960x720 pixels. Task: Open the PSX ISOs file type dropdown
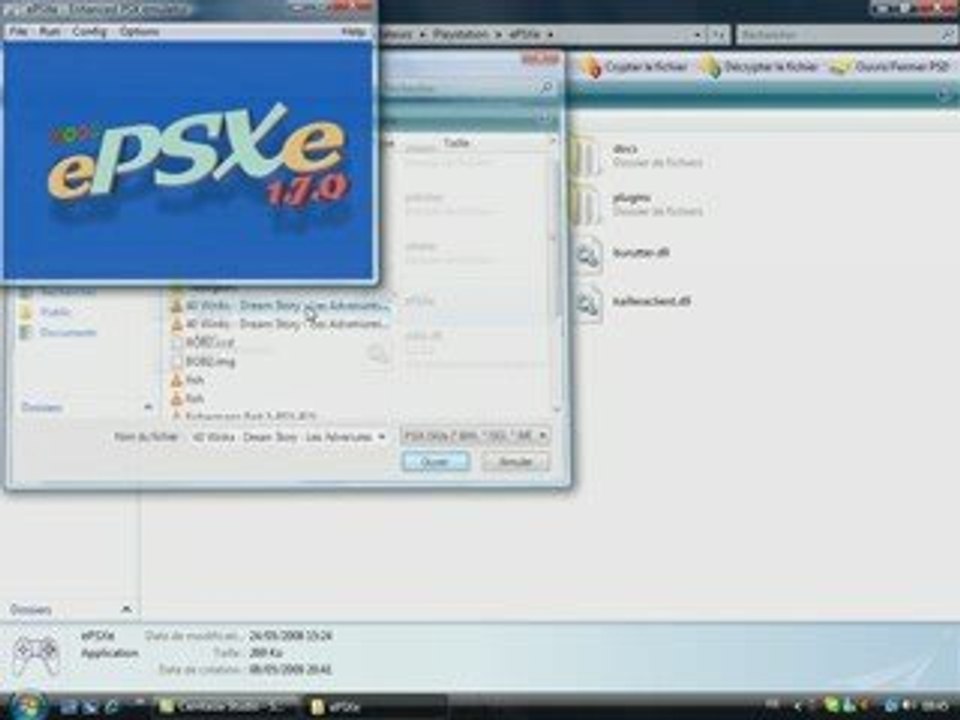pos(475,435)
